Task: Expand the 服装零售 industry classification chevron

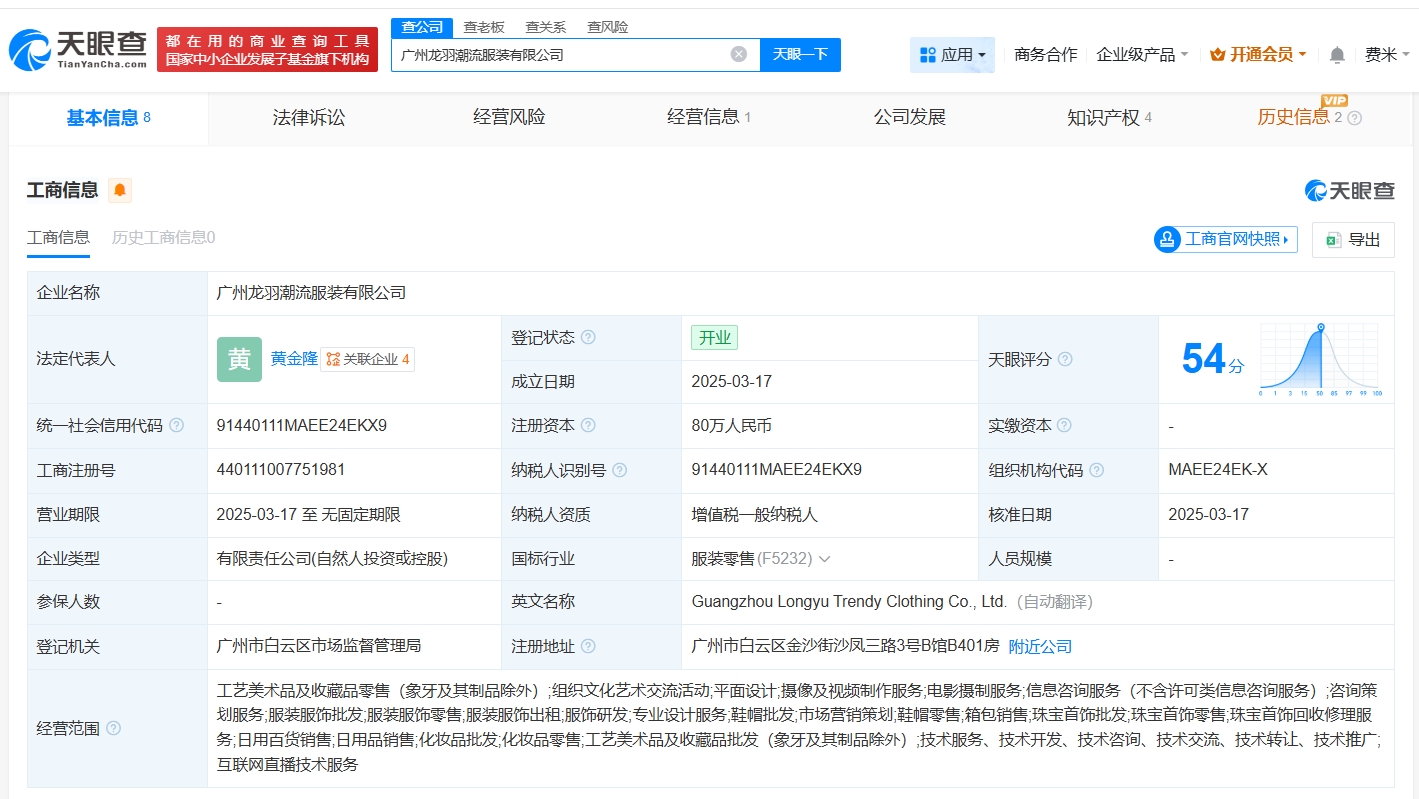Action: (824, 559)
